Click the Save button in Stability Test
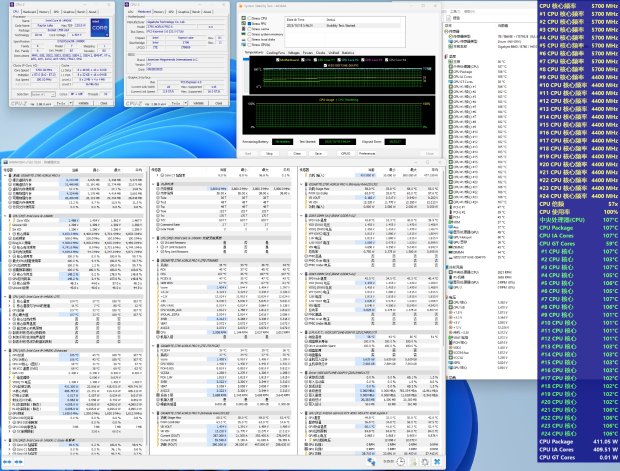The image size is (620, 471). 318,153
